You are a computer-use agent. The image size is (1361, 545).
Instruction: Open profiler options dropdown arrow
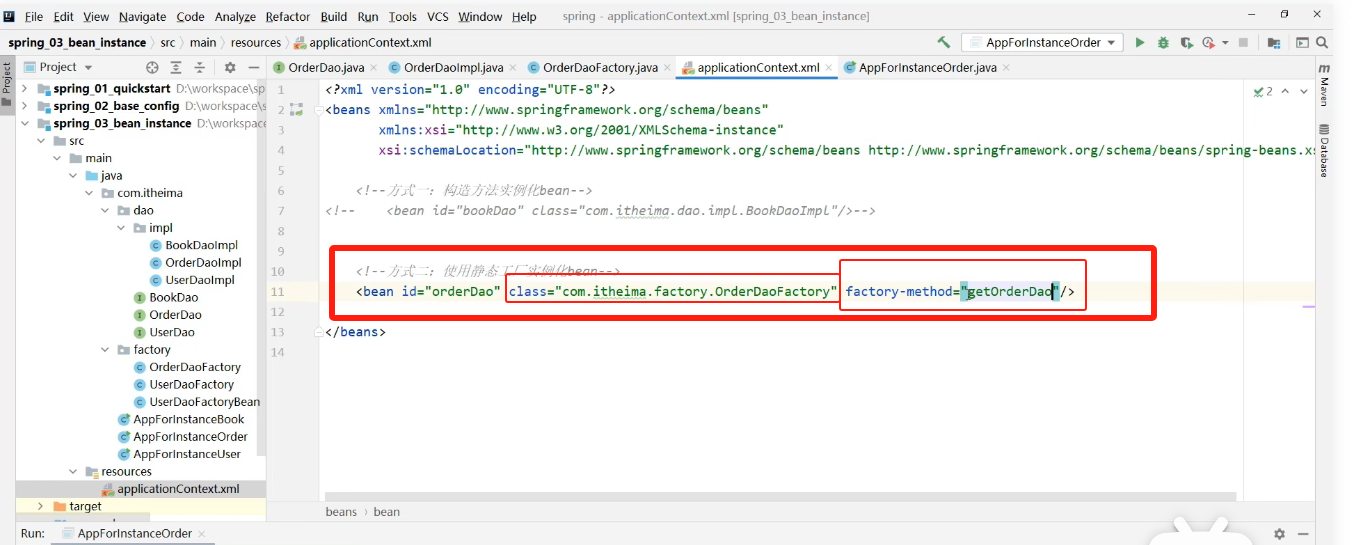tap(1223, 43)
